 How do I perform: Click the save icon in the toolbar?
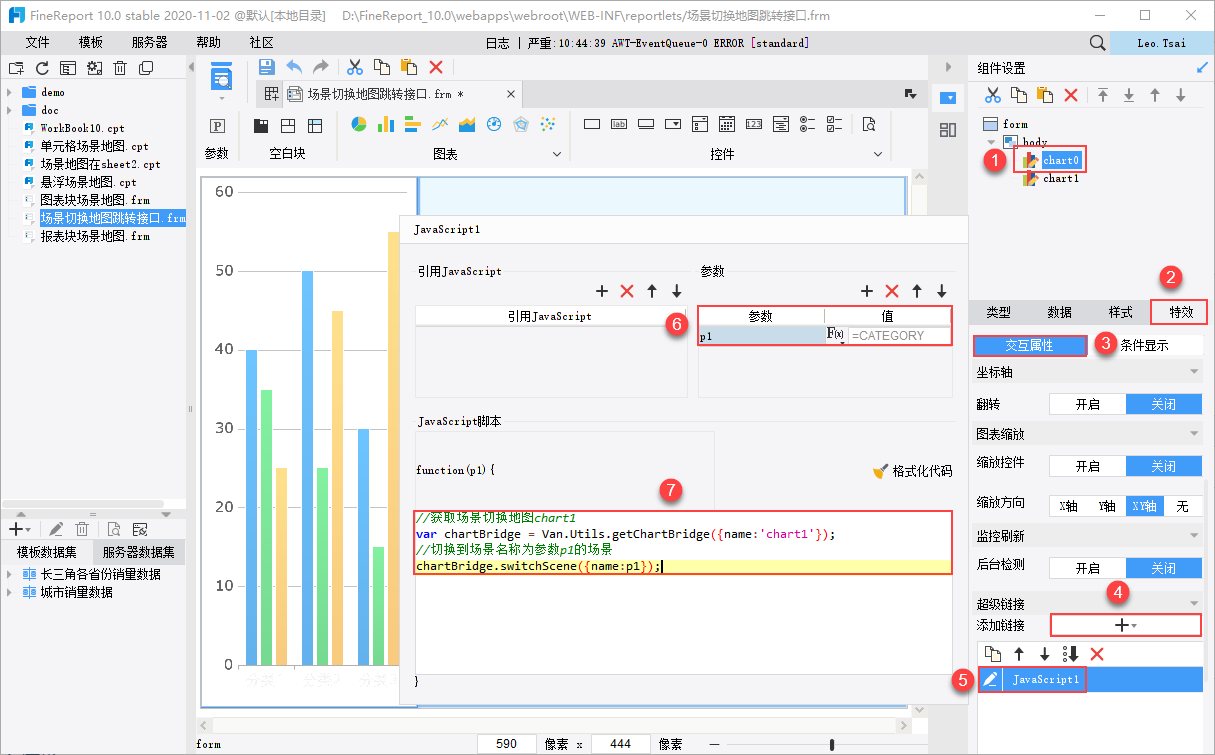(x=267, y=67)
